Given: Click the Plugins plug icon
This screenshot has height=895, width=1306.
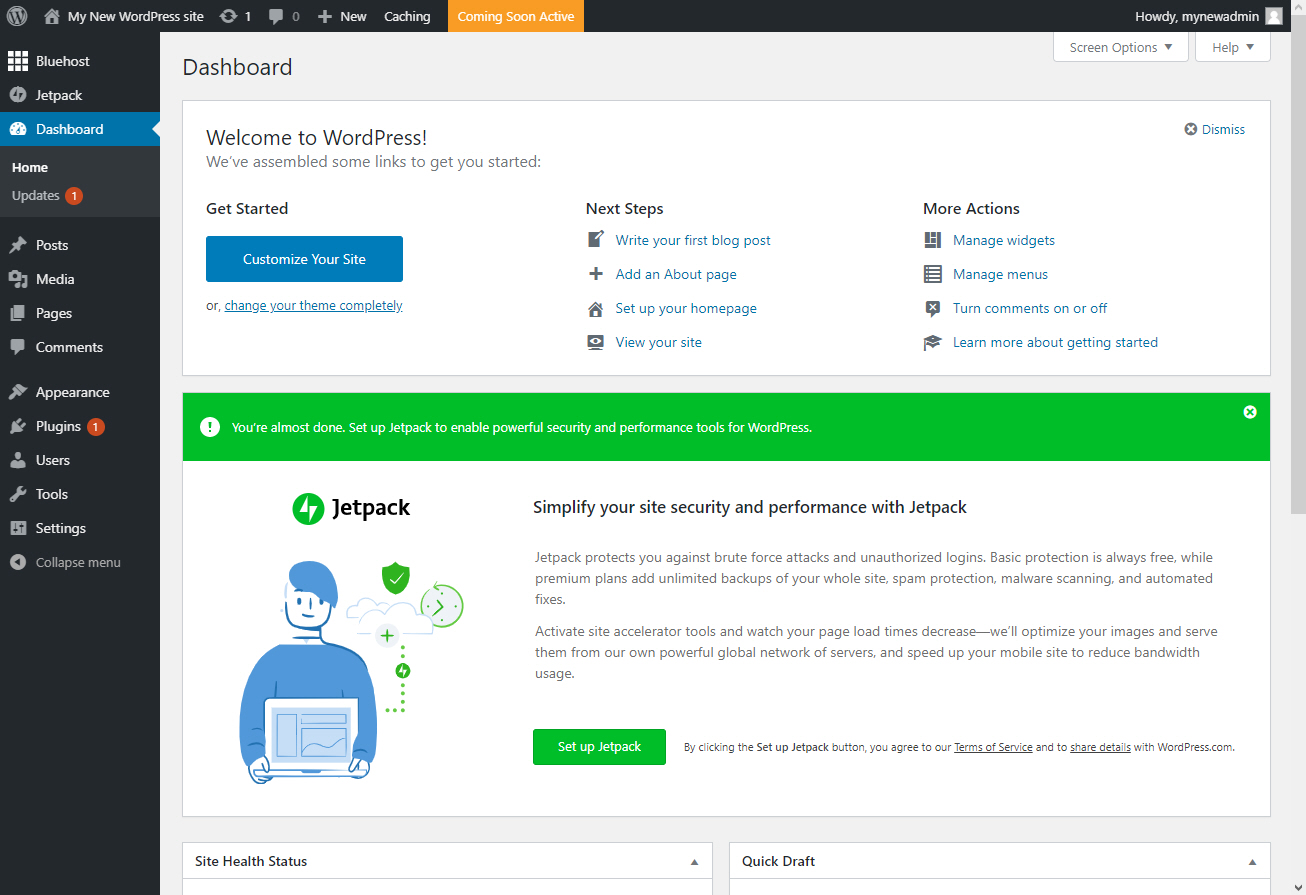Looking at the screenshot, I should tap(18, 426).
